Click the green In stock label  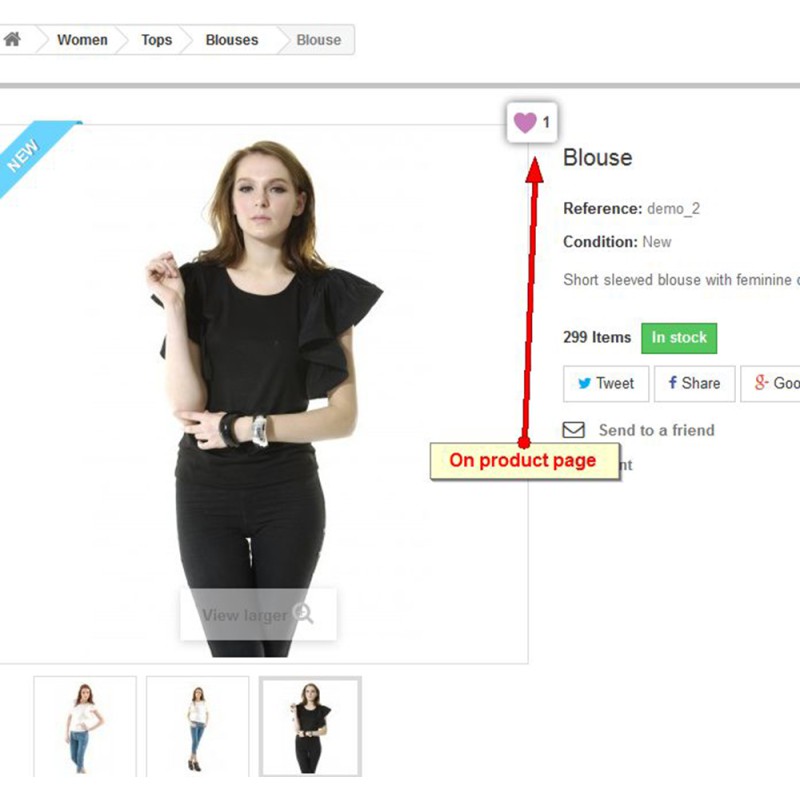679,338
